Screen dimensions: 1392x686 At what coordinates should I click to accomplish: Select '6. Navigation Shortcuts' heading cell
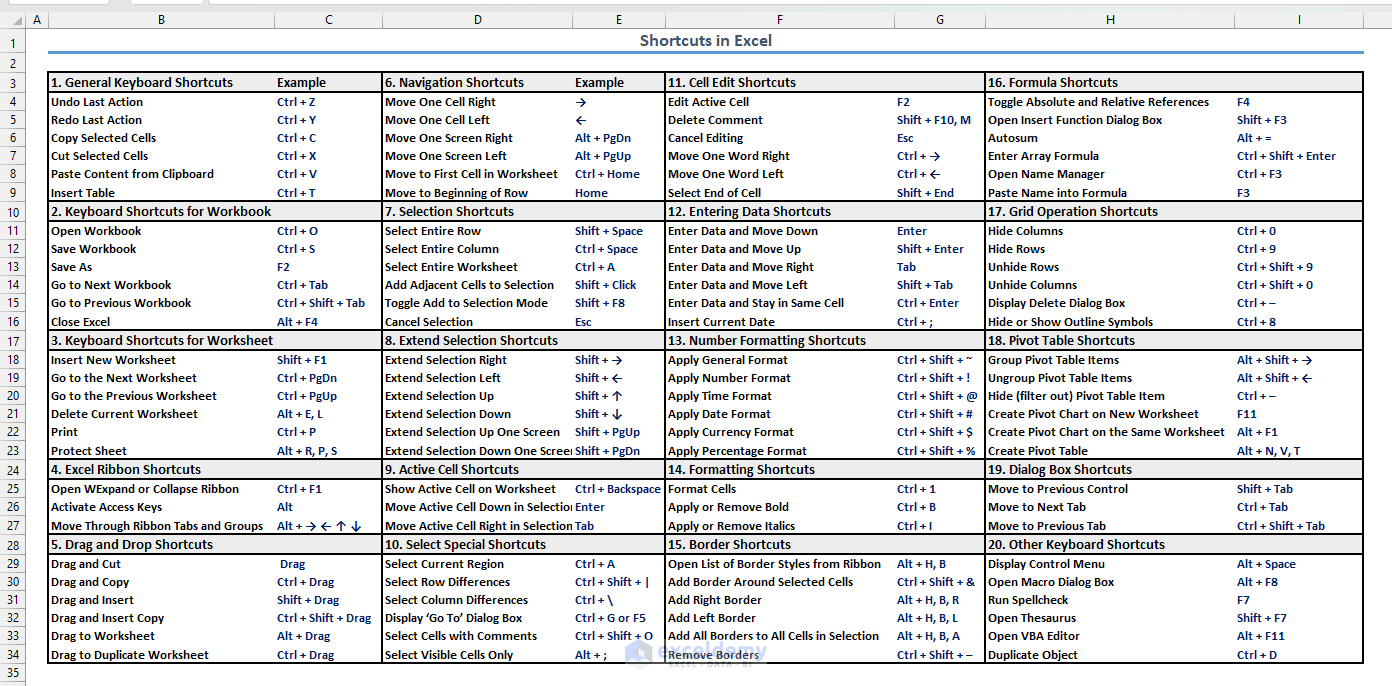pos(478,83)
